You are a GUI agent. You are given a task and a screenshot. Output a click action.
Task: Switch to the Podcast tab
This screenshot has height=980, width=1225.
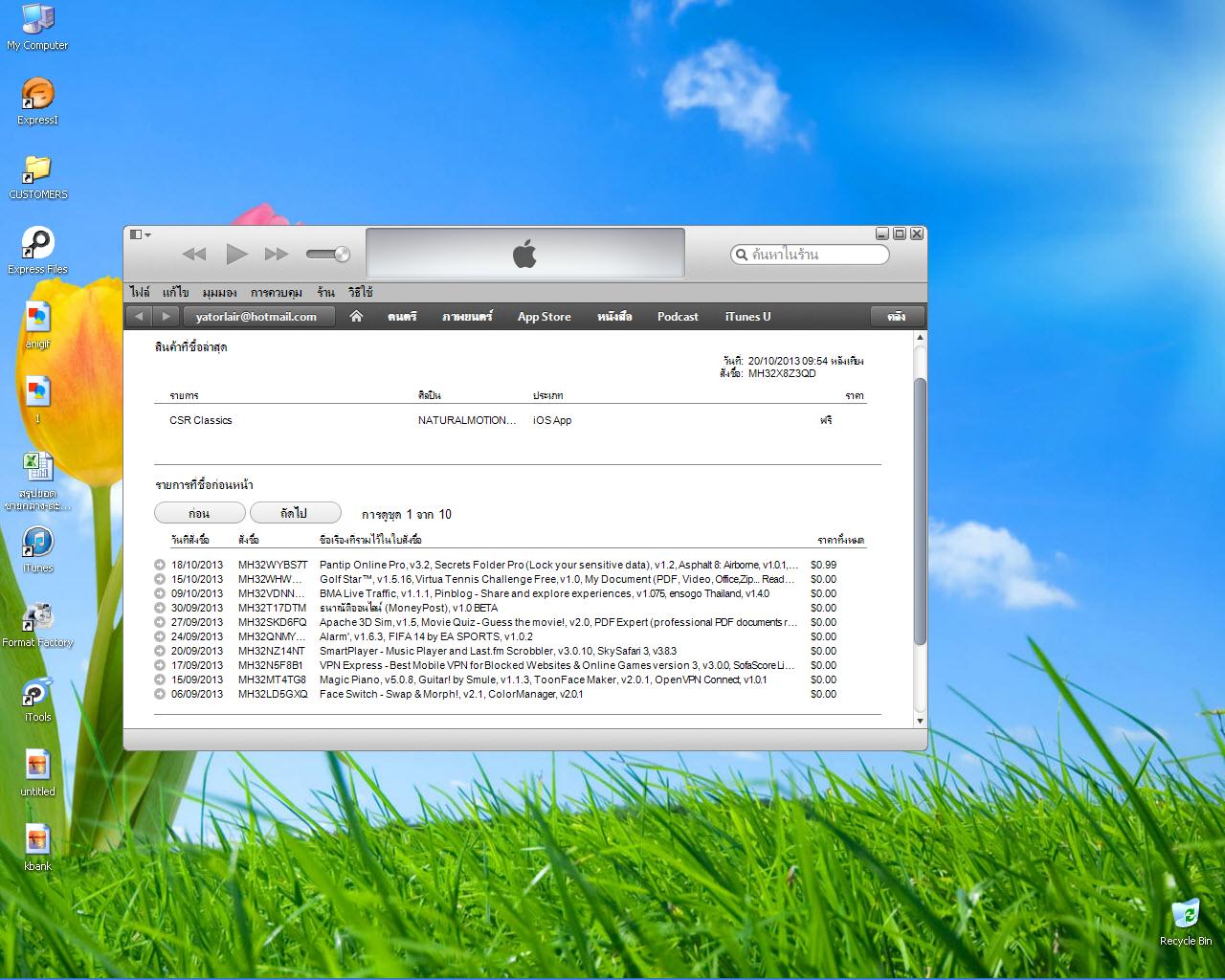[678, 317]
